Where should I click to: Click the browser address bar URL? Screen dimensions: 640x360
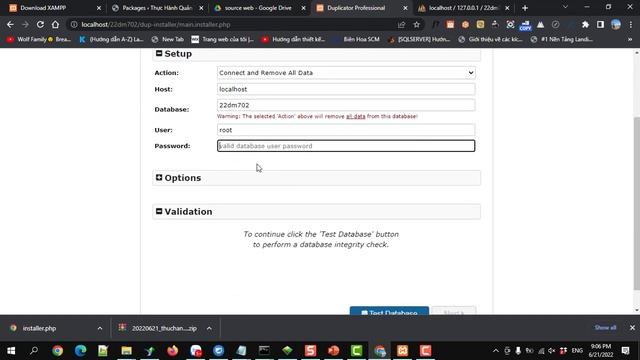(156, 24)
